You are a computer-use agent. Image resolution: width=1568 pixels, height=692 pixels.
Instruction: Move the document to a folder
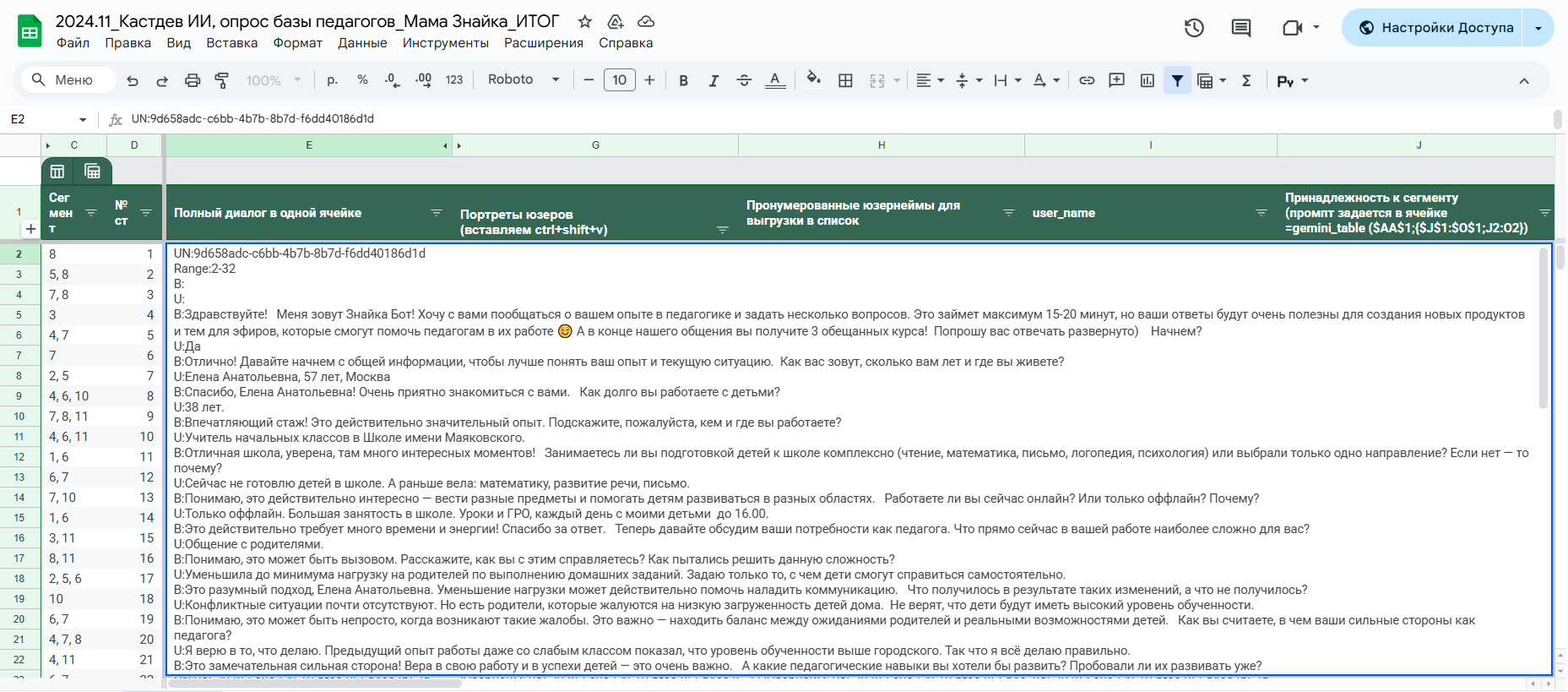616,22
